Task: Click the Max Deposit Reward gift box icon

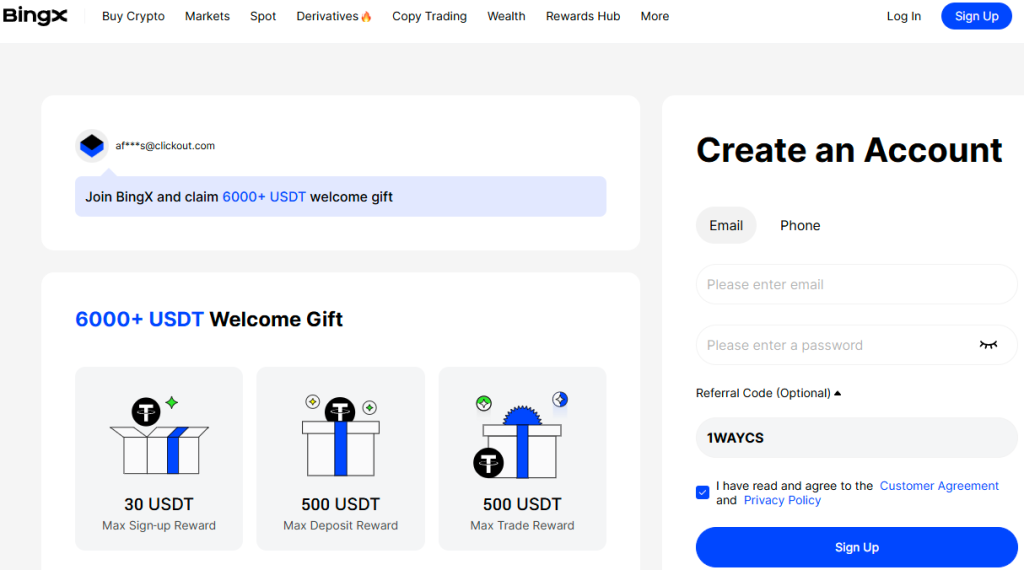Action: pyautogui.click(x=340, y=435)
